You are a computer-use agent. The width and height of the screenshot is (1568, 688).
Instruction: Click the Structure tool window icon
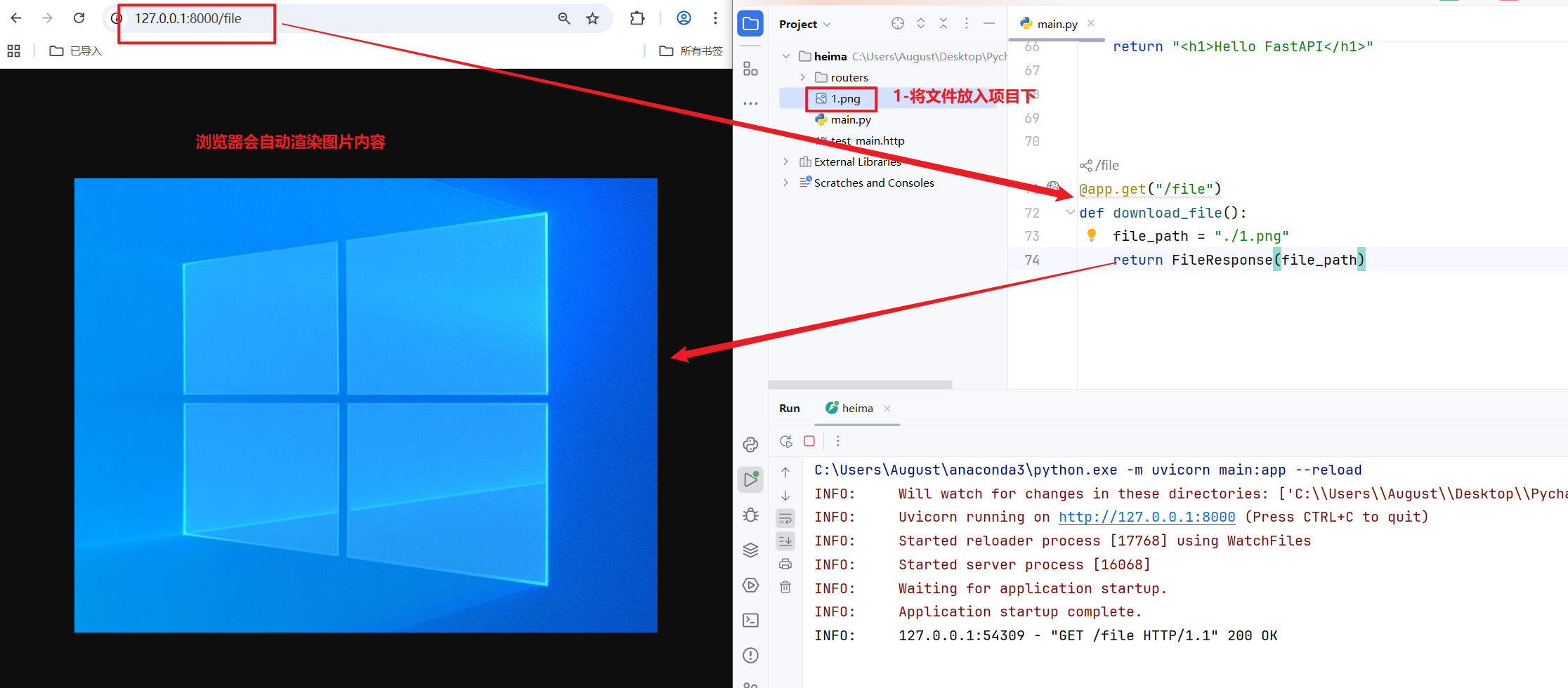pos(750,69)
